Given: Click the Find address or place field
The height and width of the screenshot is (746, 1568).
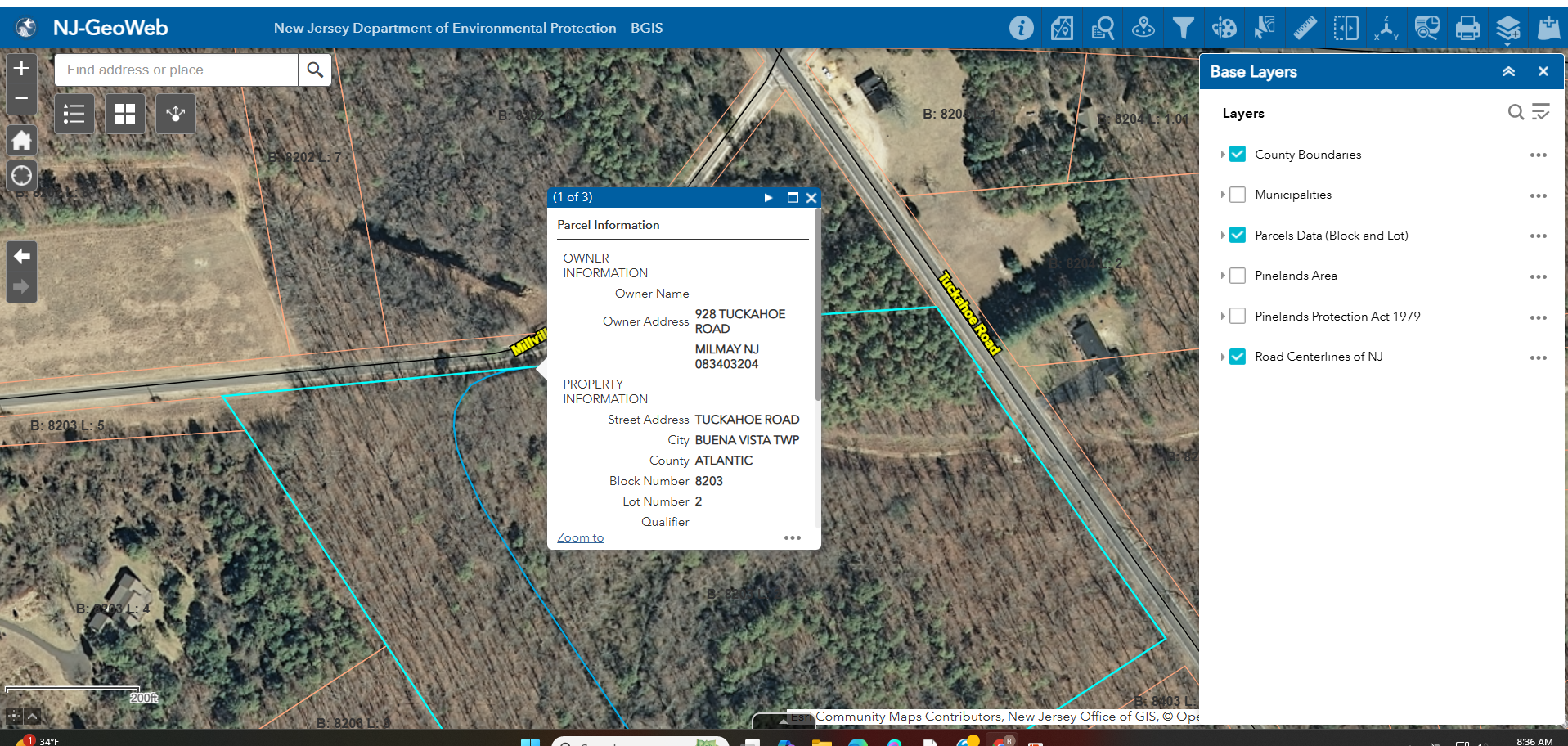Looking at the screenshot, I should click(176, 70).
